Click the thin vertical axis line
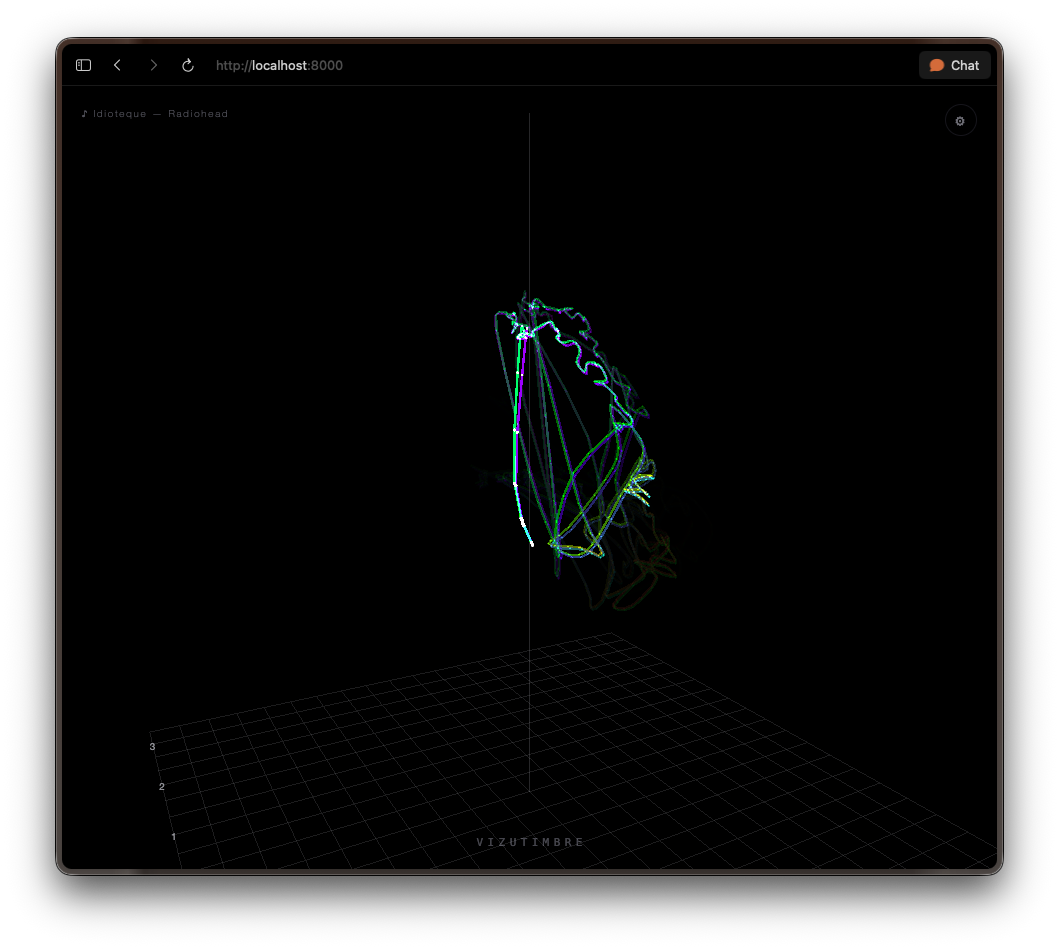This screenshot has width=1059, height=949. (x=530, y=203)
